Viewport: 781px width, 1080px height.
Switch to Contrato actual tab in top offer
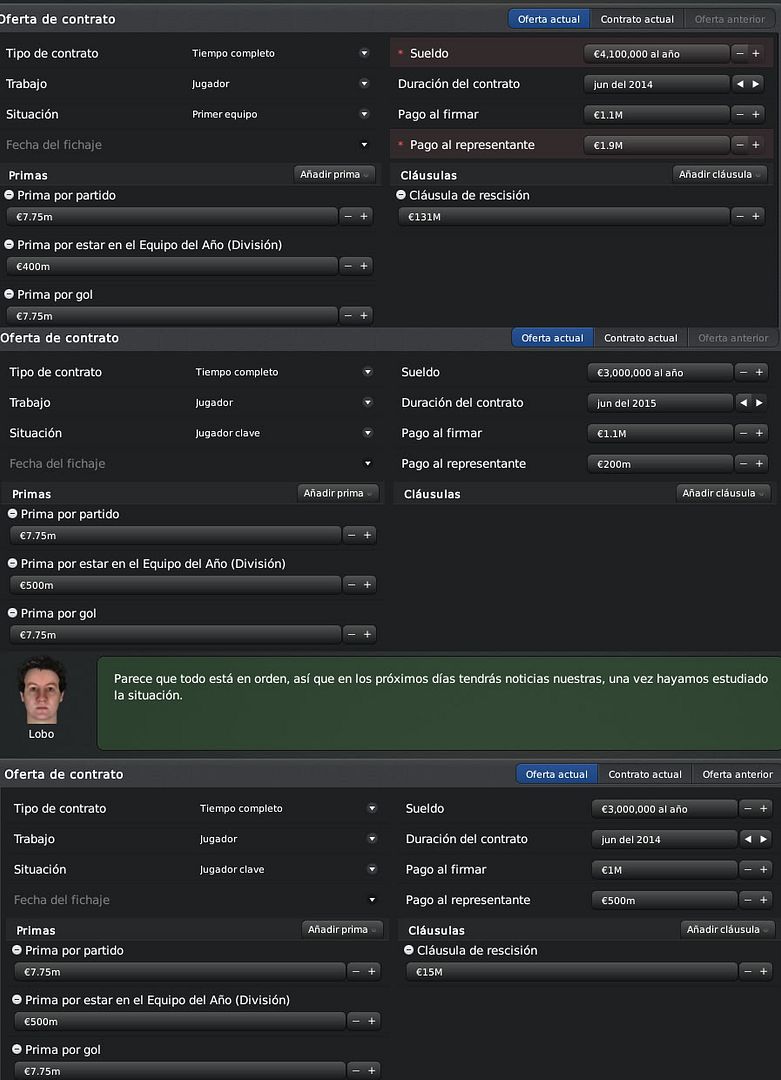coord(637,19)
